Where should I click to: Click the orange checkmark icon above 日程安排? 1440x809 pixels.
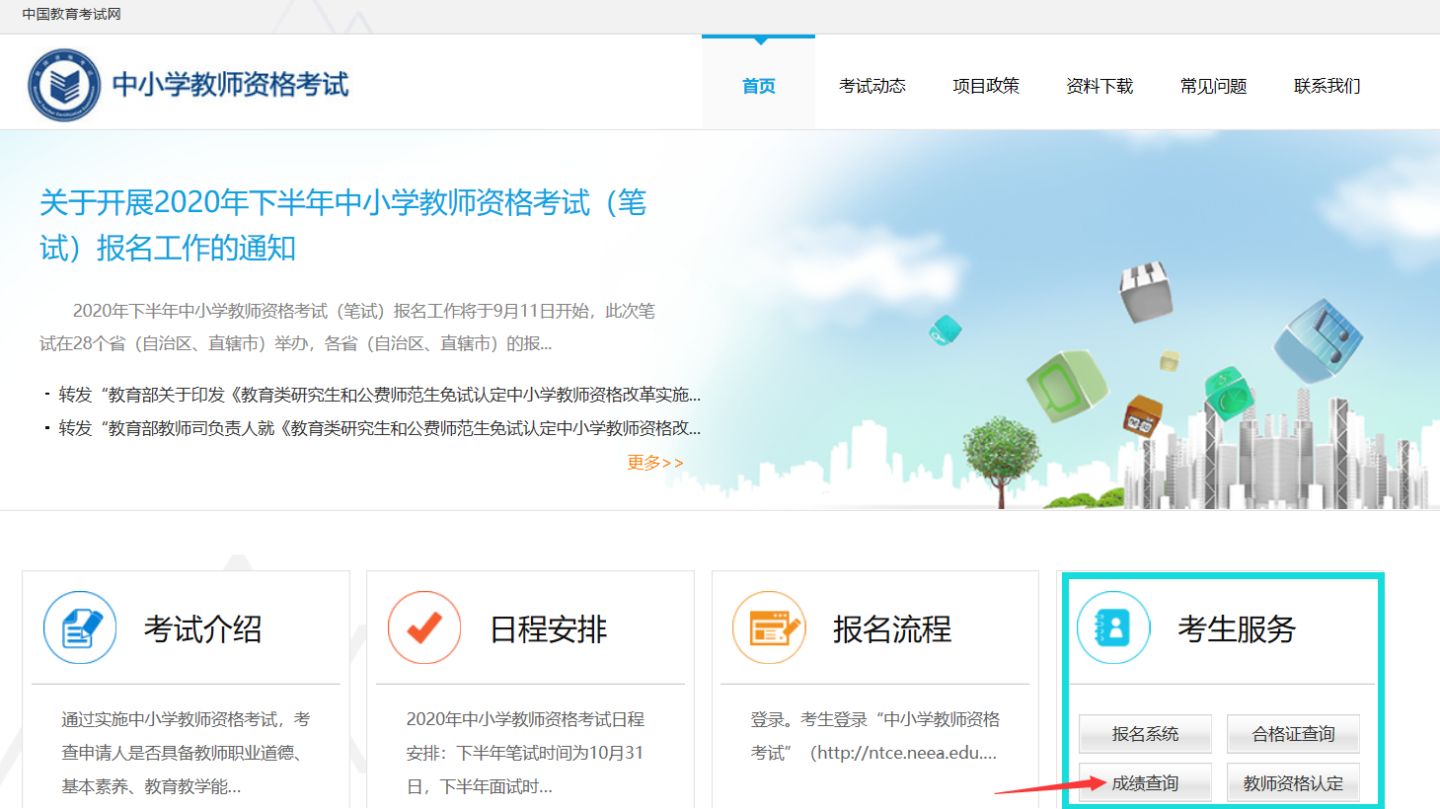click(426, 627)
